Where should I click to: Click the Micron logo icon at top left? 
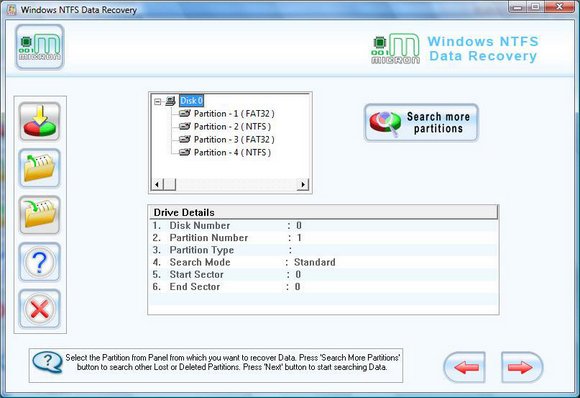click(x=40, y=47)
